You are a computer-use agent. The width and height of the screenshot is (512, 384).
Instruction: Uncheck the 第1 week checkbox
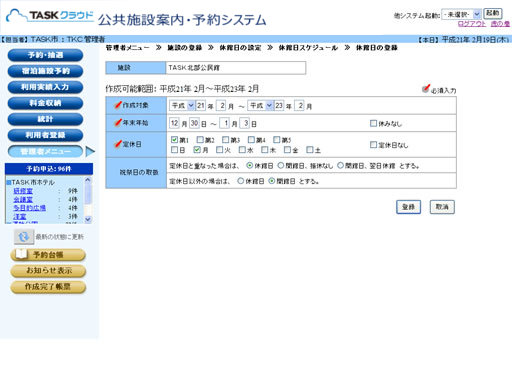coord(174,139)
